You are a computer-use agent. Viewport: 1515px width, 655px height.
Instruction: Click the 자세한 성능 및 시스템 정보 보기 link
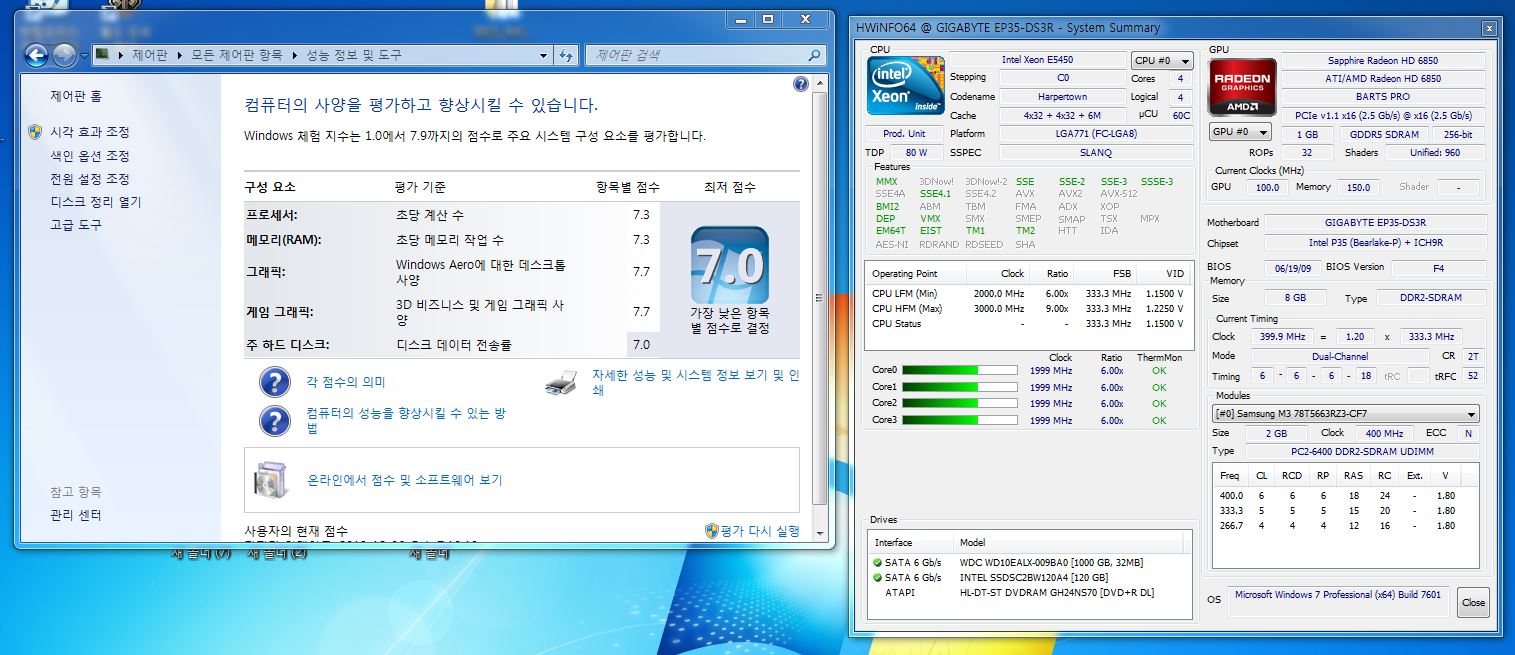696,383
